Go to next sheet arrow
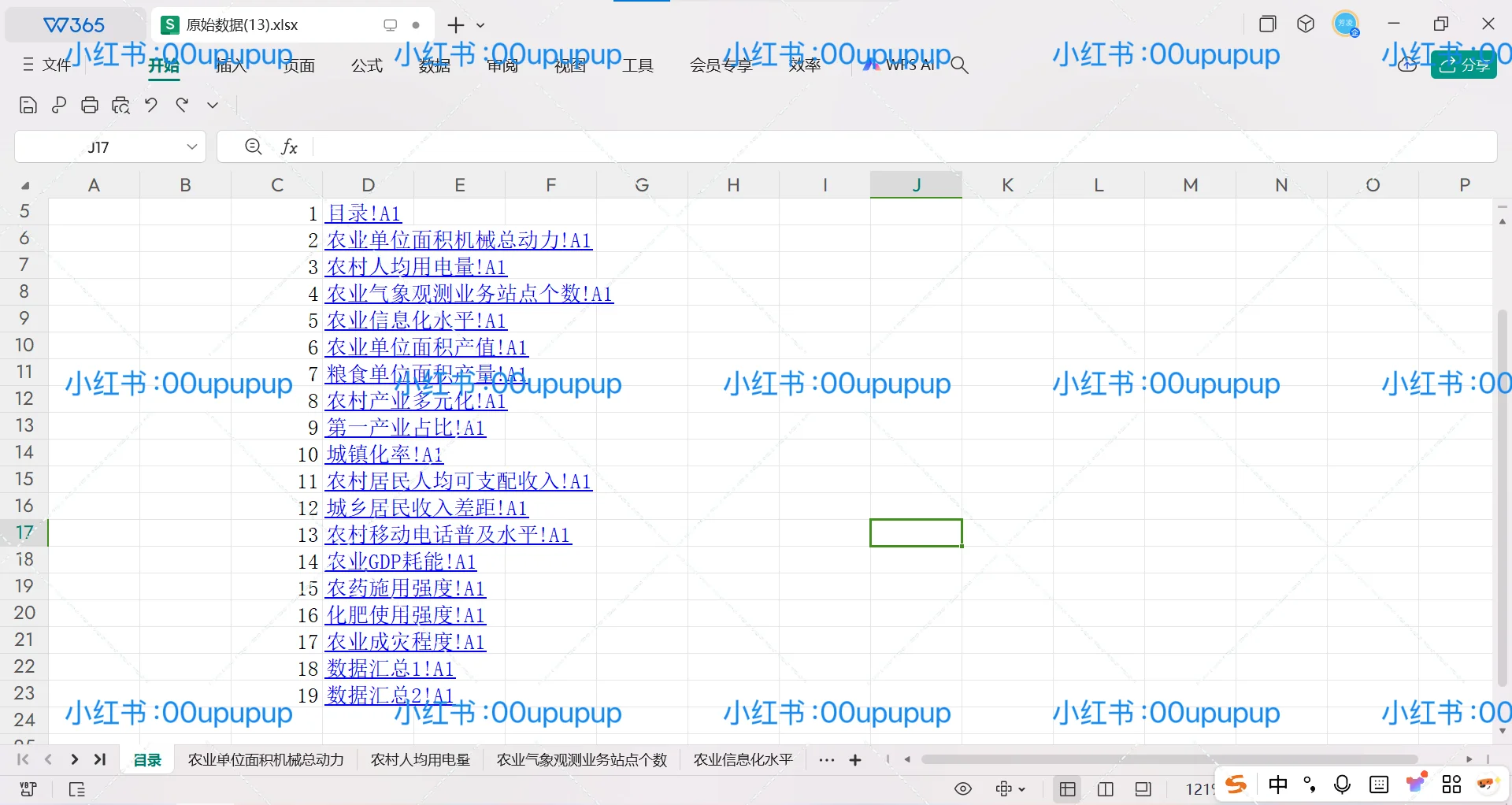Viewport: 1512px width, 805px height. click(74, 759)
